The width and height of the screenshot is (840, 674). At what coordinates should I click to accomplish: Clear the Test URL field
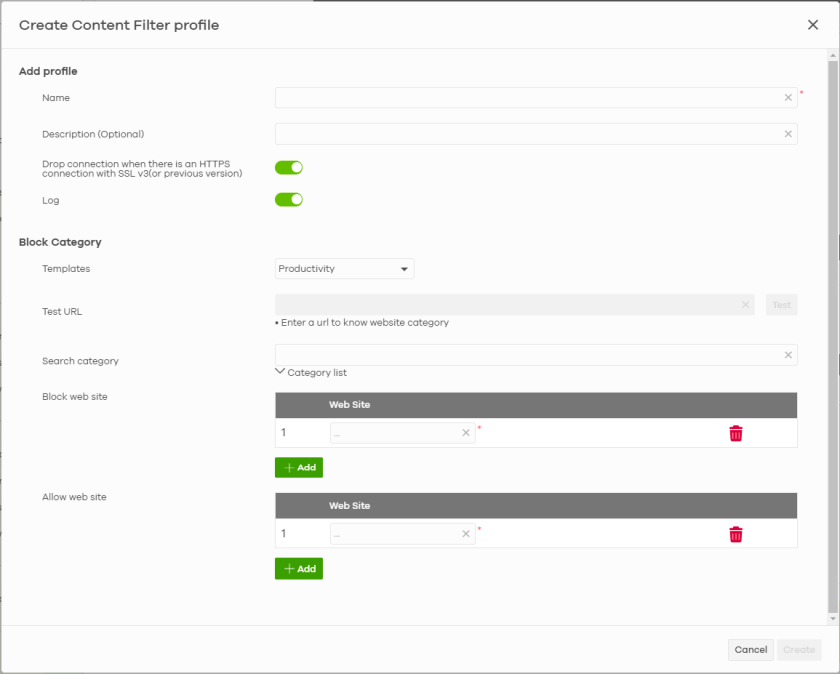pos(746,305)
